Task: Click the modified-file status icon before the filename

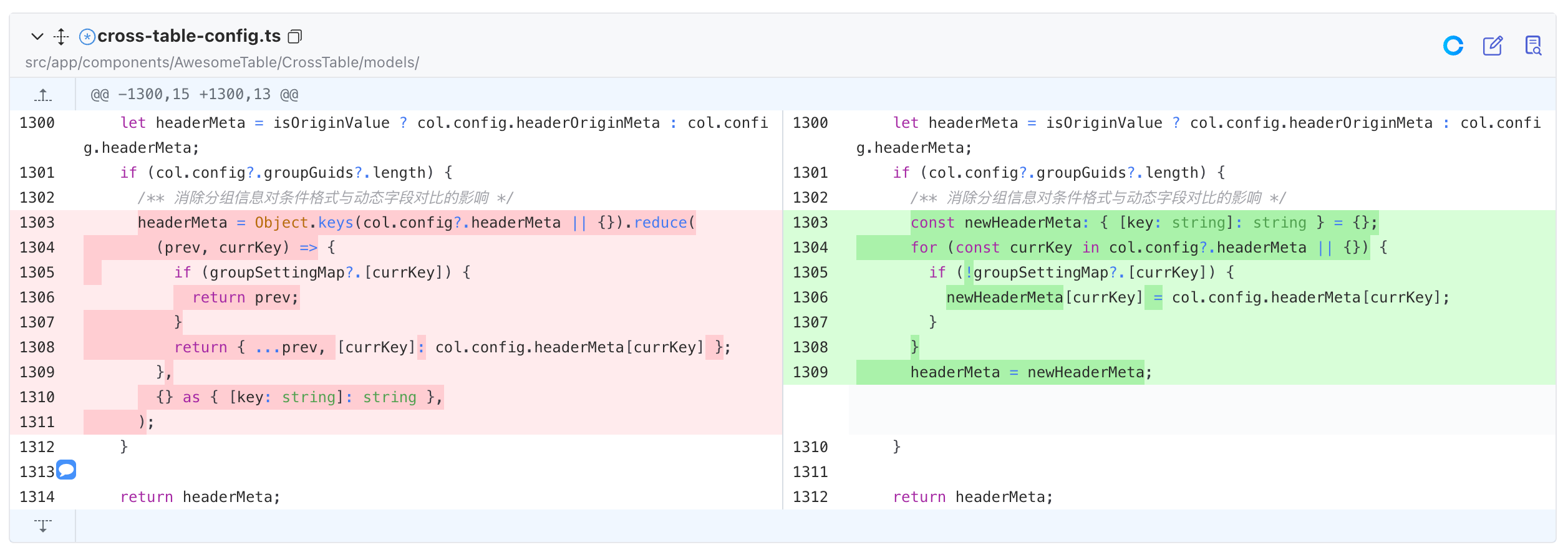Action: point(87,37)
